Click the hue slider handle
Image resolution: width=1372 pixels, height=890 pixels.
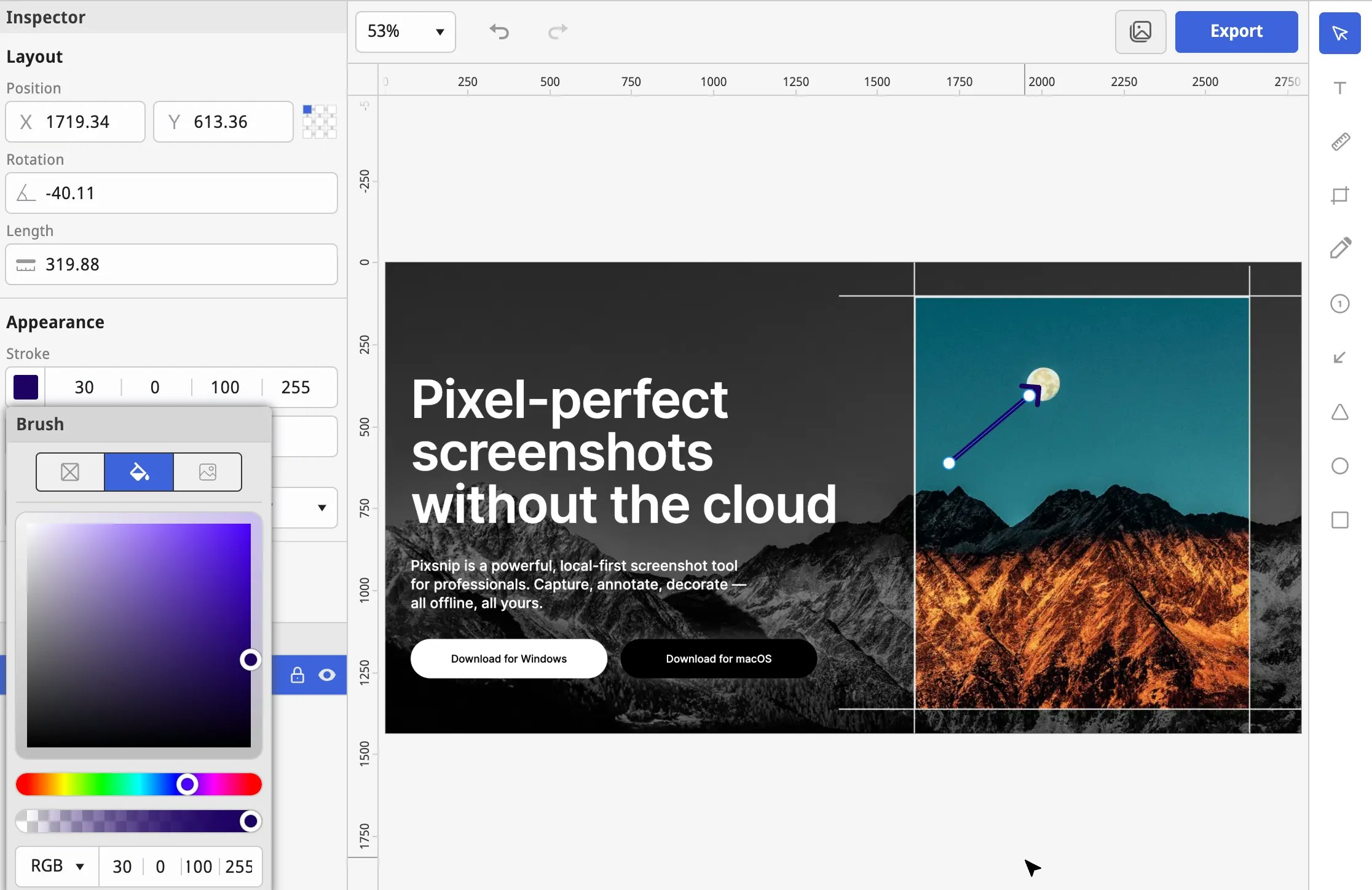pos(187,784)
